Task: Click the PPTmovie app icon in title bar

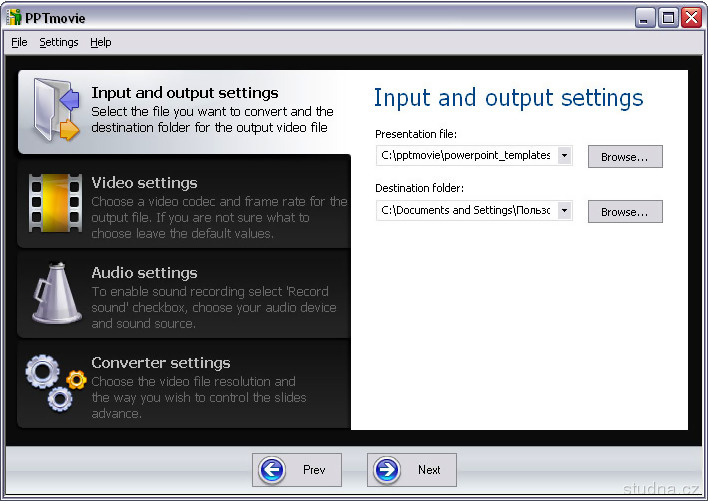Action: coord(14,16)
